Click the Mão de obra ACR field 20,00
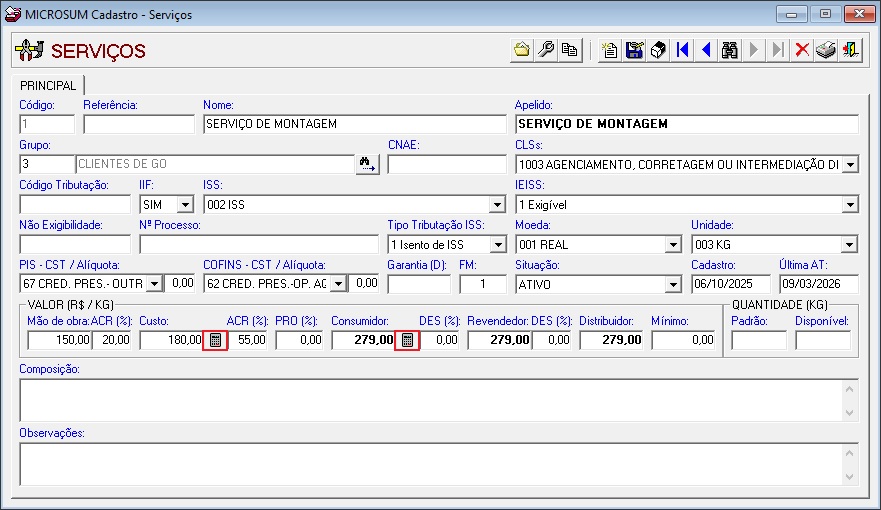 (112, 340)
